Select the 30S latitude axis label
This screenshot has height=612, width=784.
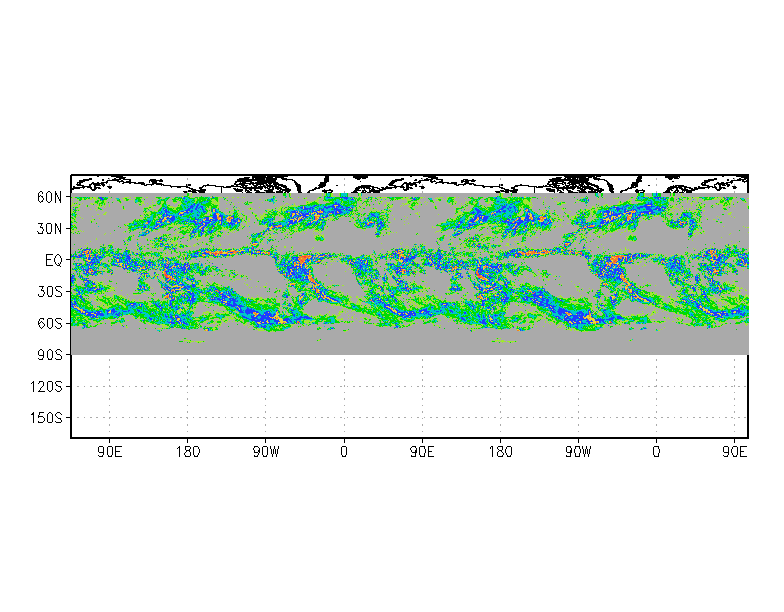click(50, 292)
